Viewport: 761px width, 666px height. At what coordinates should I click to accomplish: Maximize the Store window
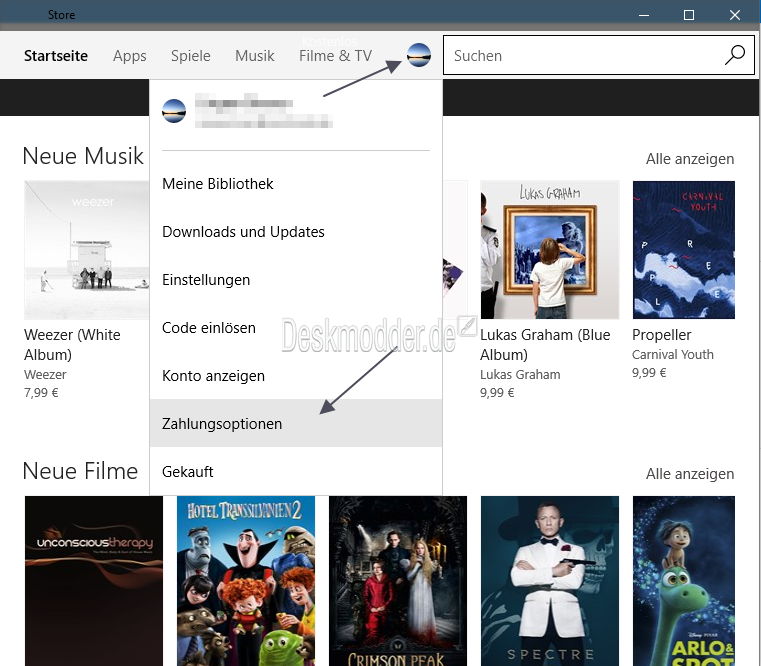[689, 15]
